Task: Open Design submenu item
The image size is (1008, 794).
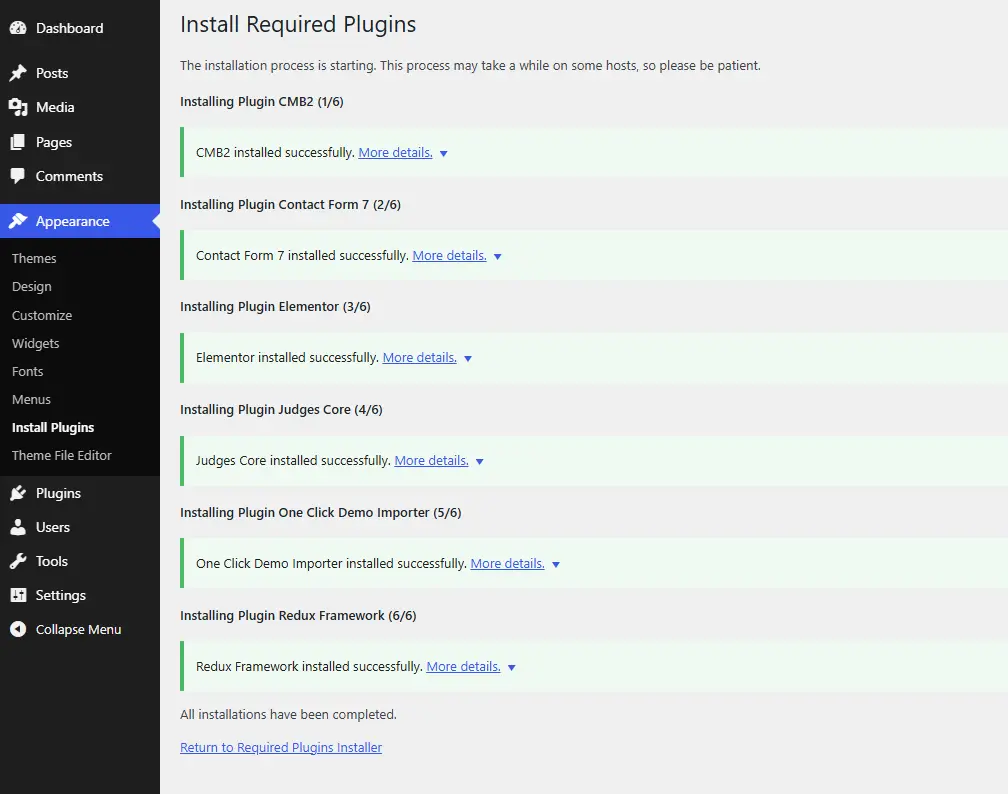Action: coord(32,287)
